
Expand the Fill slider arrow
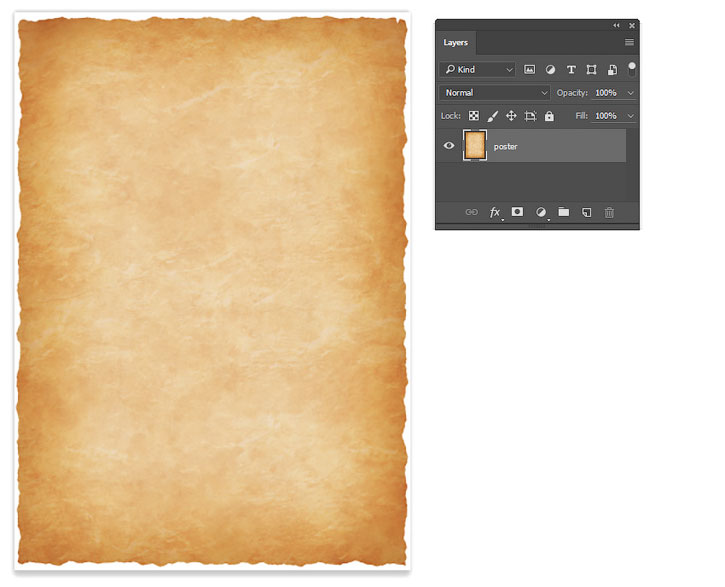[x=630, y=116]
